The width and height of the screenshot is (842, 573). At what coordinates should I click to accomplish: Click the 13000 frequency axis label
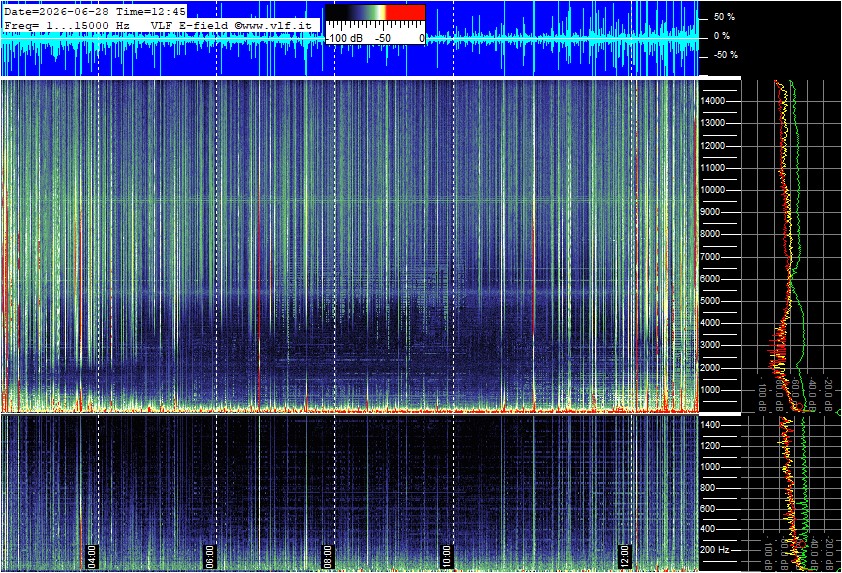(713, 123)
